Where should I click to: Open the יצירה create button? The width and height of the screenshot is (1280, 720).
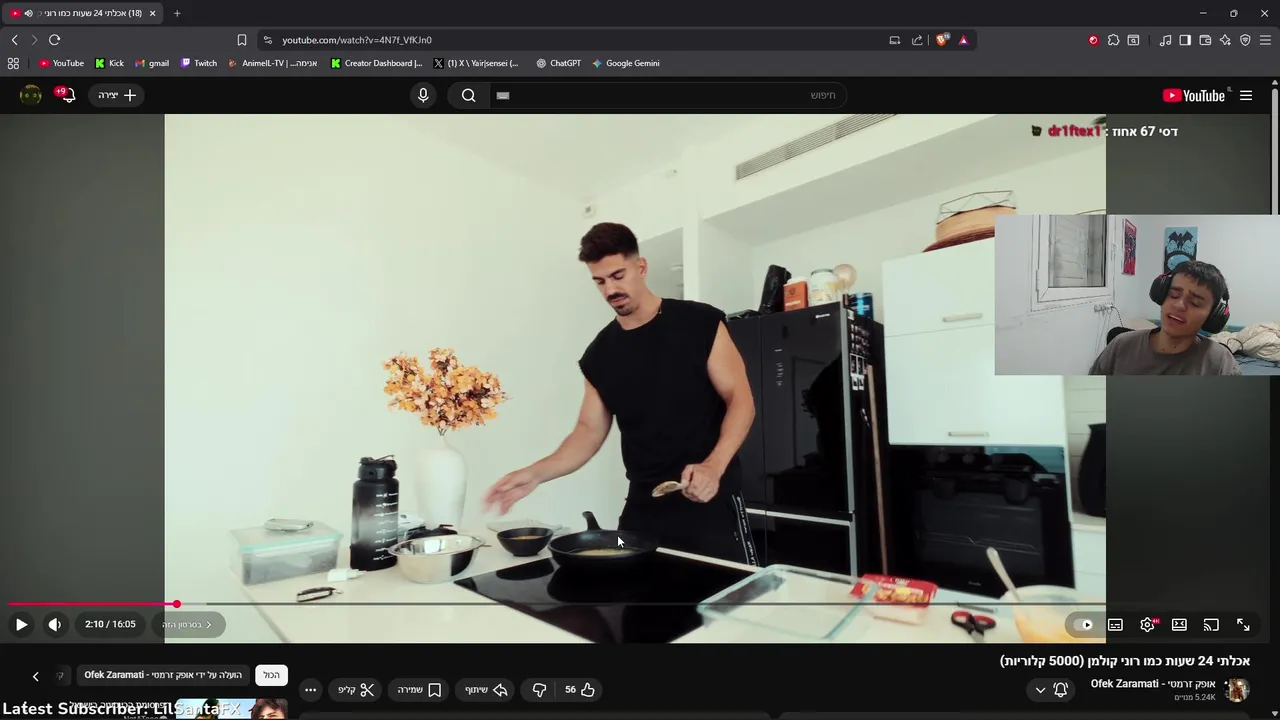(117, 95)
